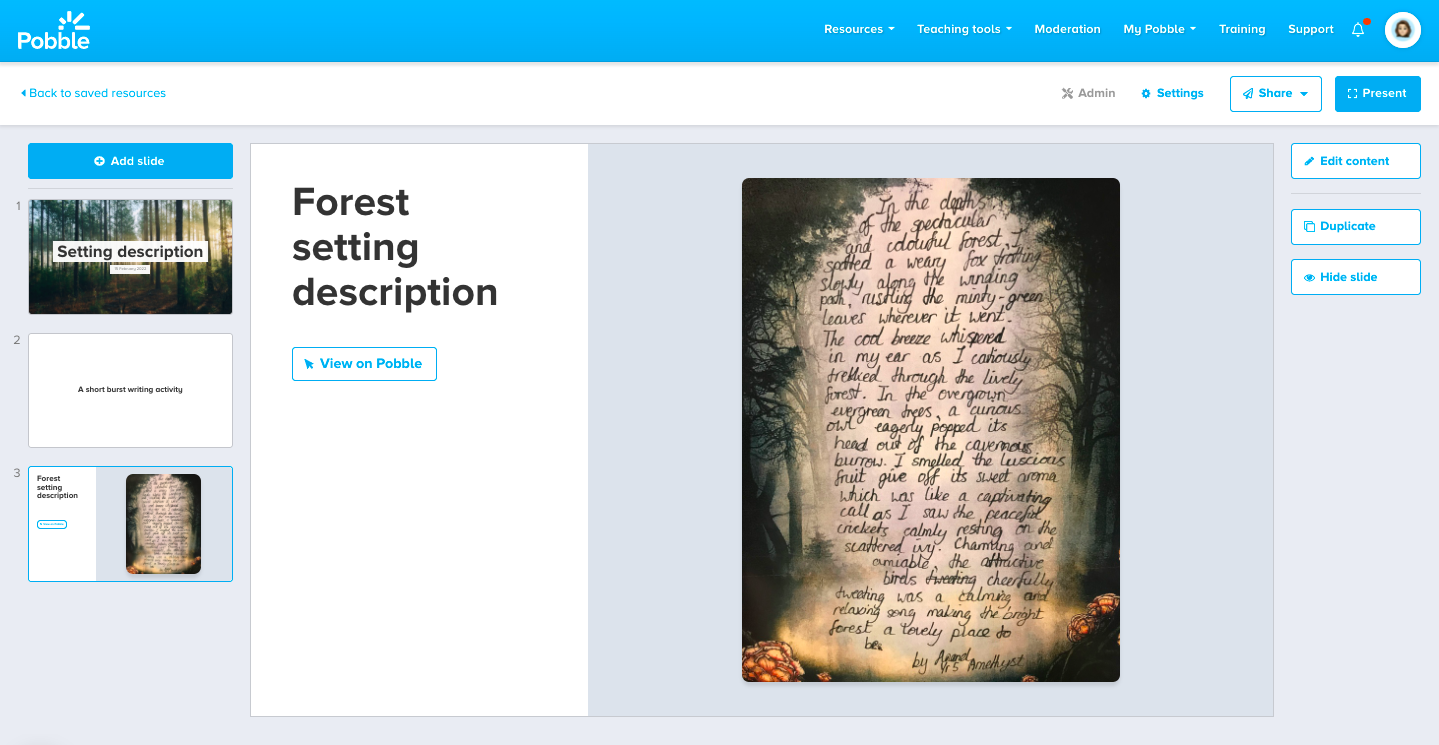Viewport: 1439px width, 745px height.
Task: Expand the Resources menu dropdown
Action: pyautogui.click(x=859, y=29)
